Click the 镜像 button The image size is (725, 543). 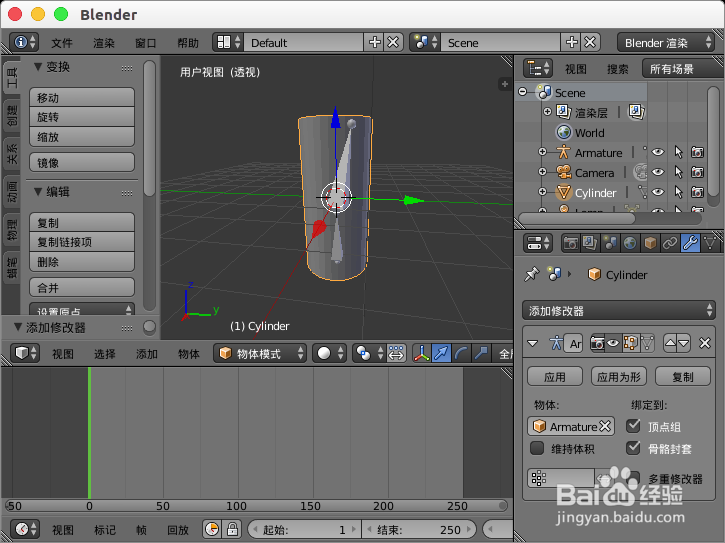tap(82, 162)
